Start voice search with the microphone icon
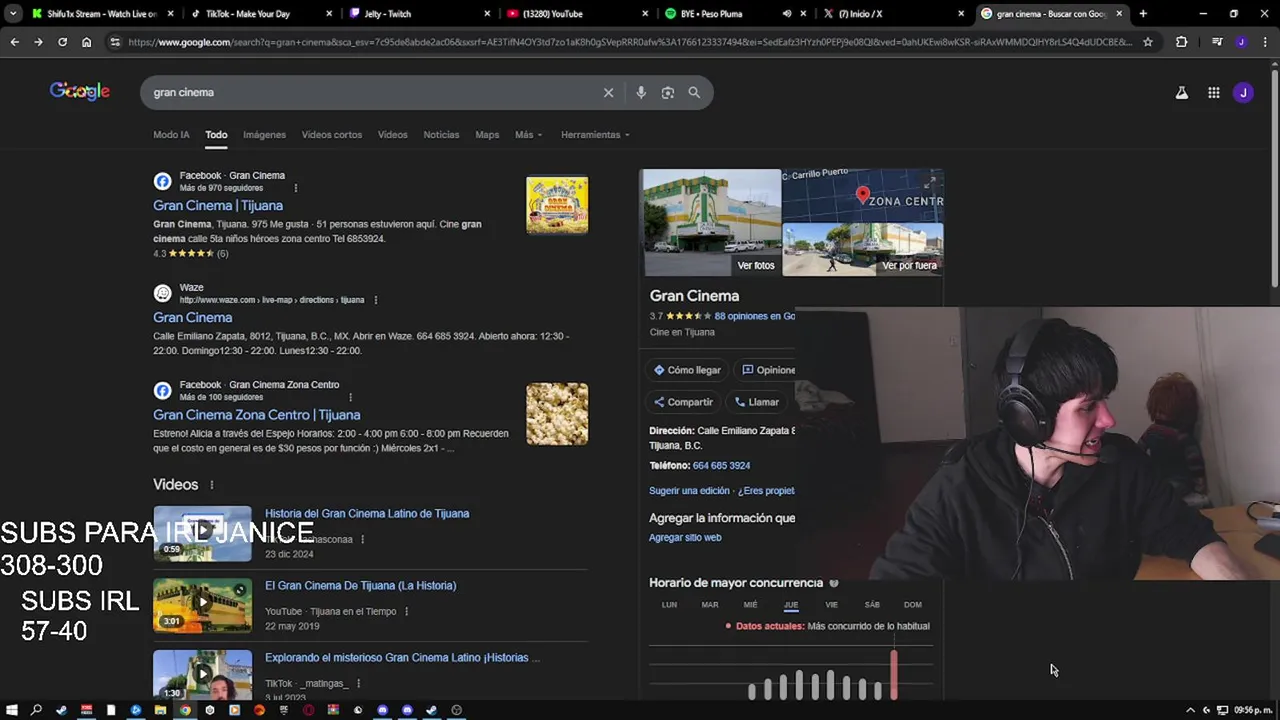Image resolution: width=1280 pixels, height=720 pixels. tap(641, 92)
